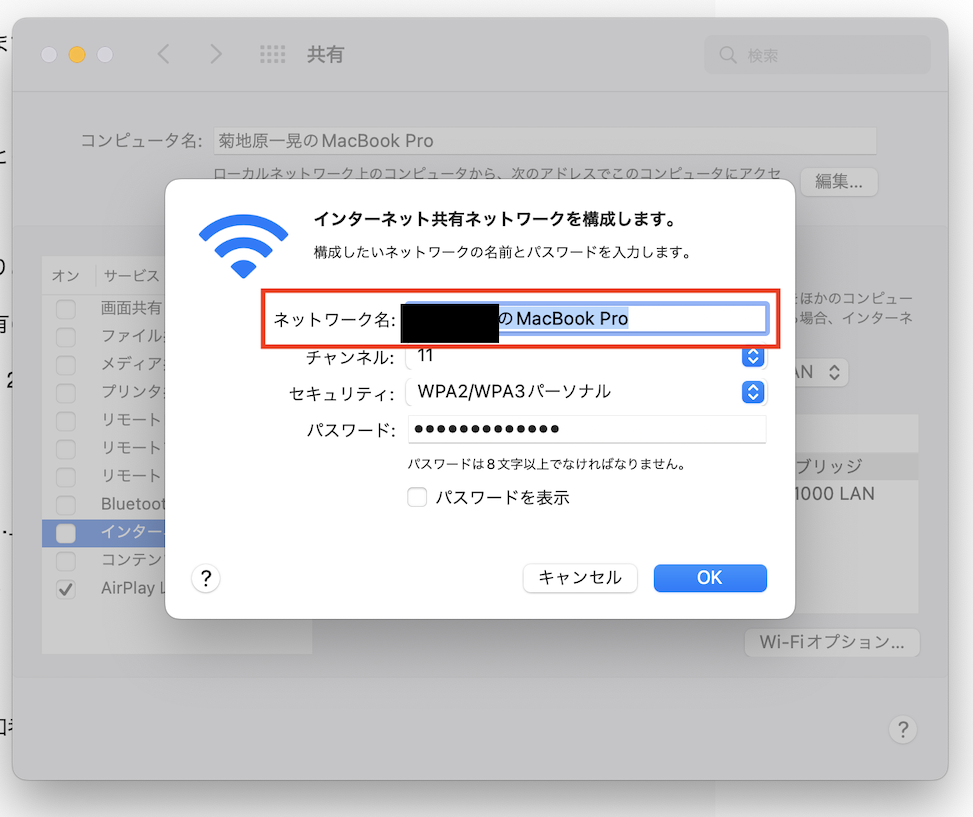The image size is (973, 817).
Task: Click the キャンセル button
Action: [x=580, y=578]
